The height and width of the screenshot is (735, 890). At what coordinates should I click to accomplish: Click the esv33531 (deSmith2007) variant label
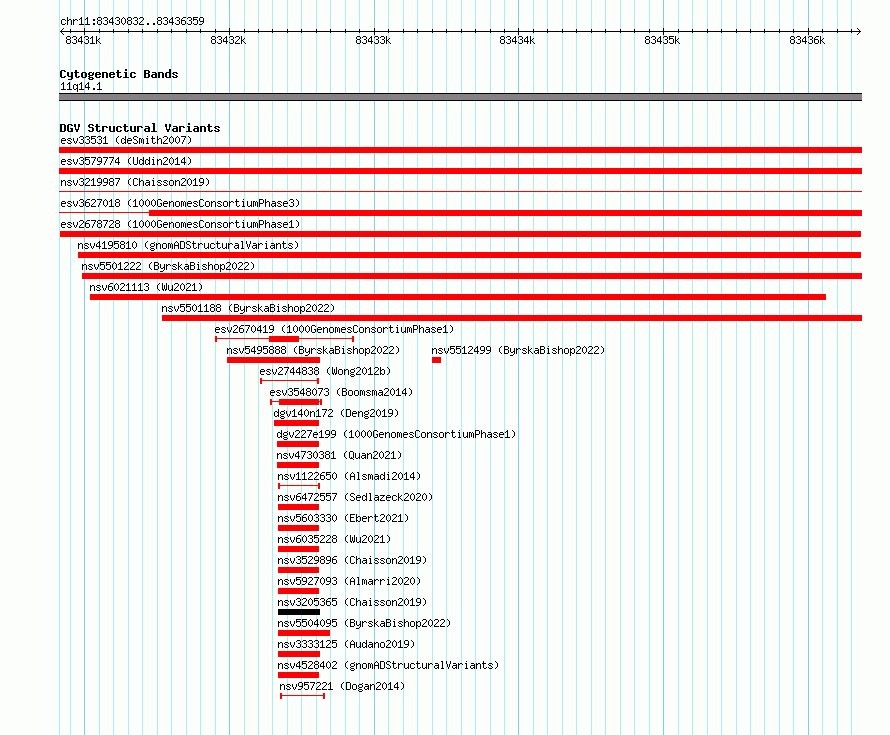point(126,140)
